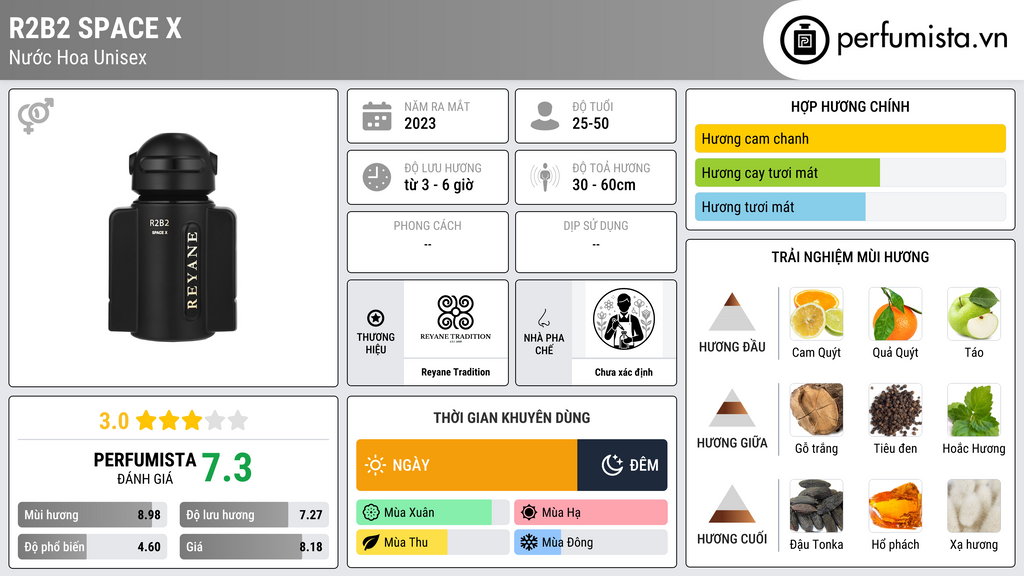Click the Hương cam chanh accord bar

[850, 138]
